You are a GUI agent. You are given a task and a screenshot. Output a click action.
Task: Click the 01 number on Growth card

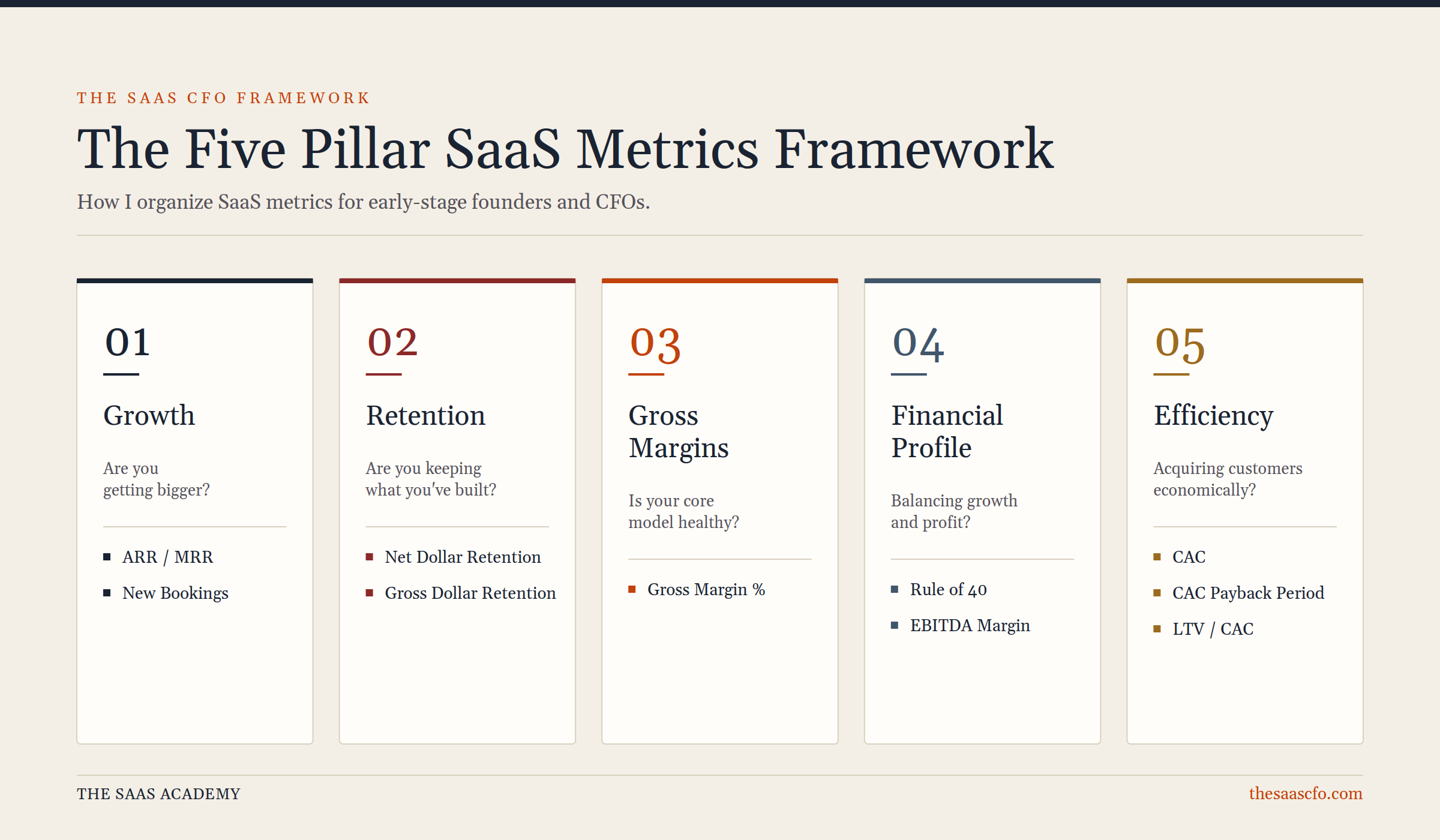click(x=127, y=343)
